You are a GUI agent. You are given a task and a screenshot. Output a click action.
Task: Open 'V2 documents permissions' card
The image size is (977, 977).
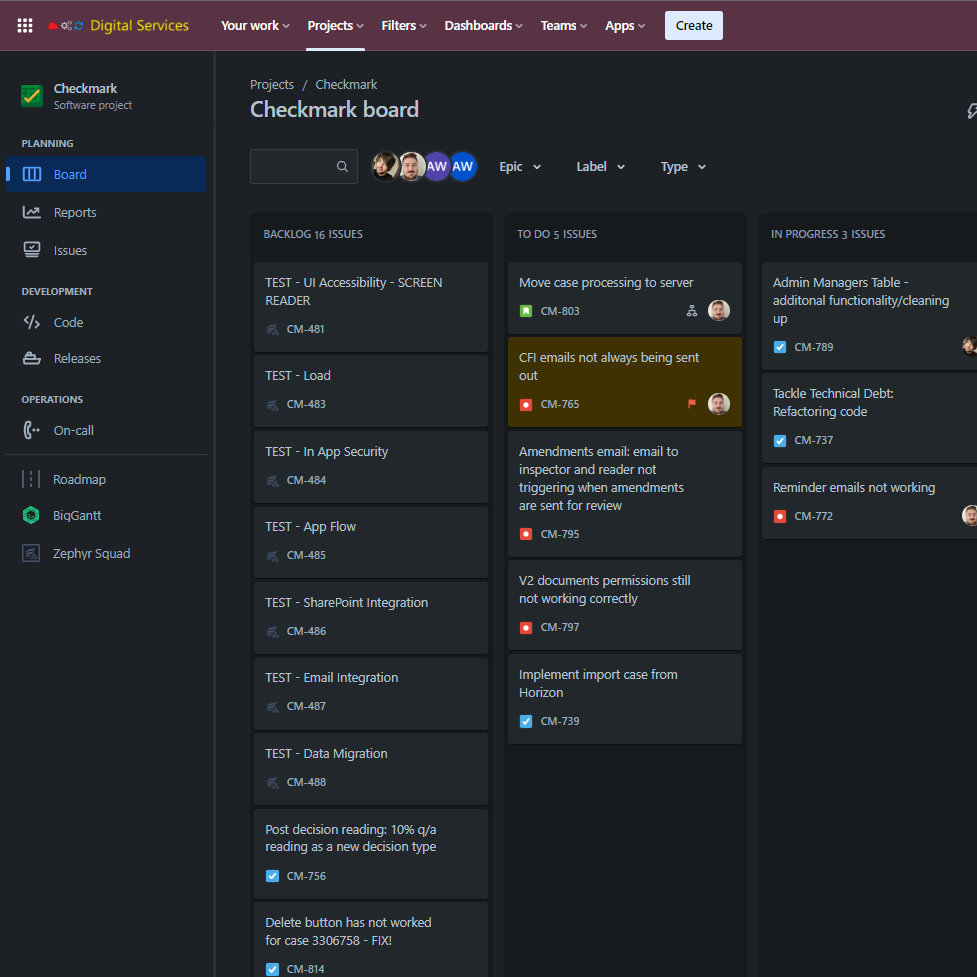[624, 605]
